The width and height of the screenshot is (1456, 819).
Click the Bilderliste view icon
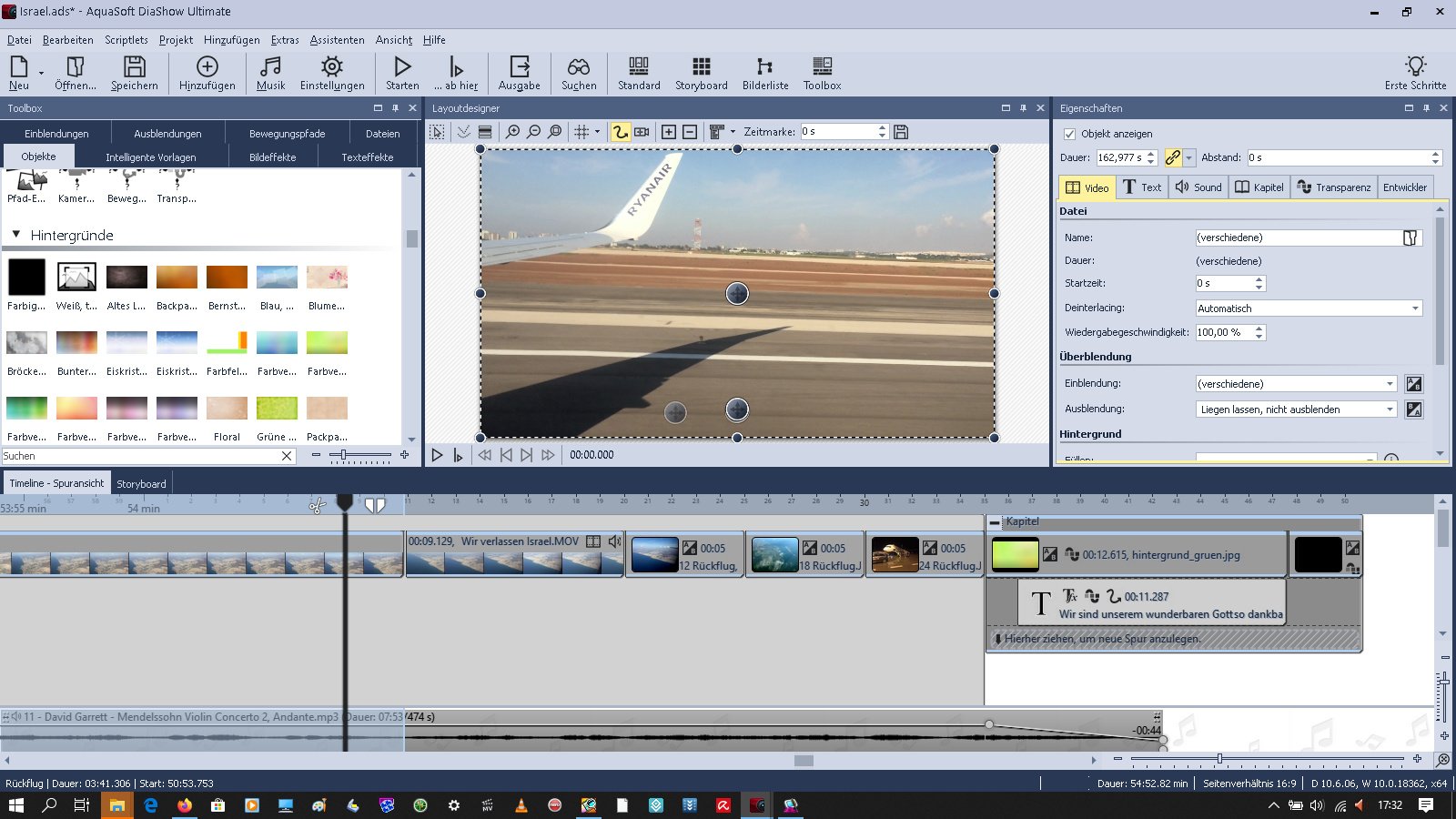point(764,73)
